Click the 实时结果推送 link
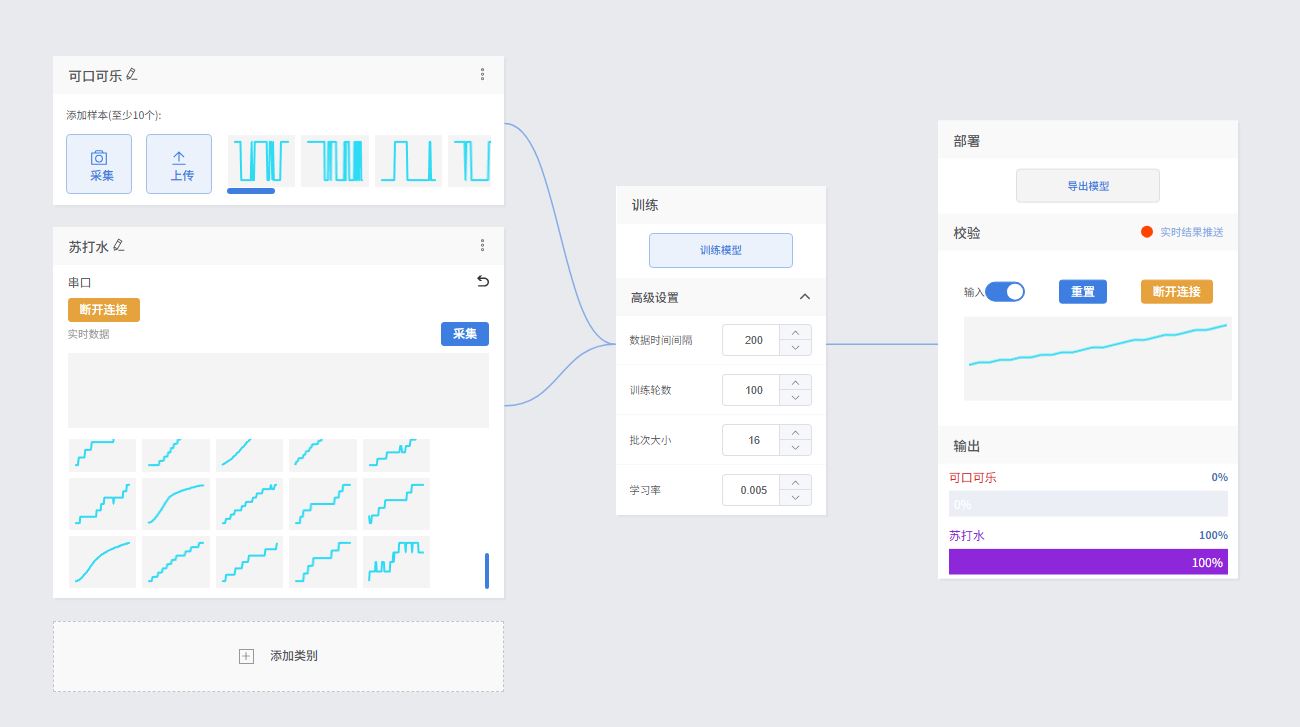1300x727 pixels. click(1191, 232)
